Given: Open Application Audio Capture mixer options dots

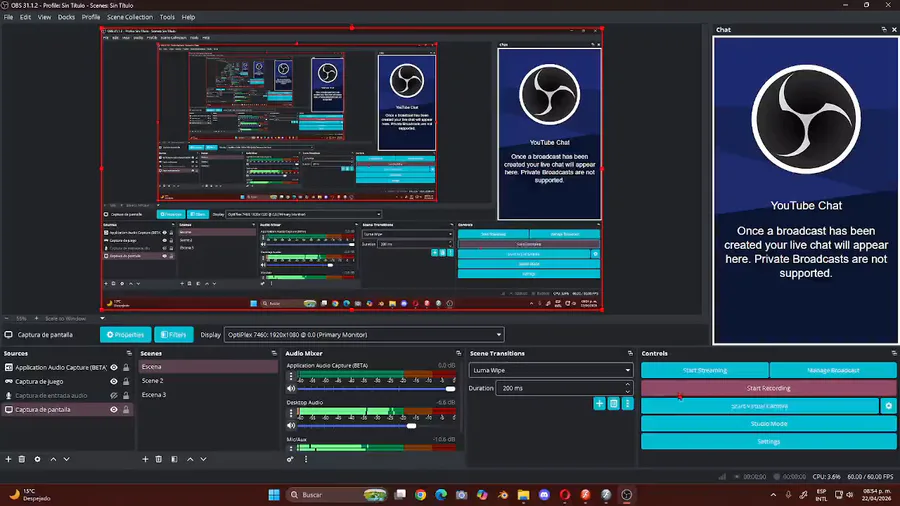Looking at the screenshot, I should (x=291, y=377).
